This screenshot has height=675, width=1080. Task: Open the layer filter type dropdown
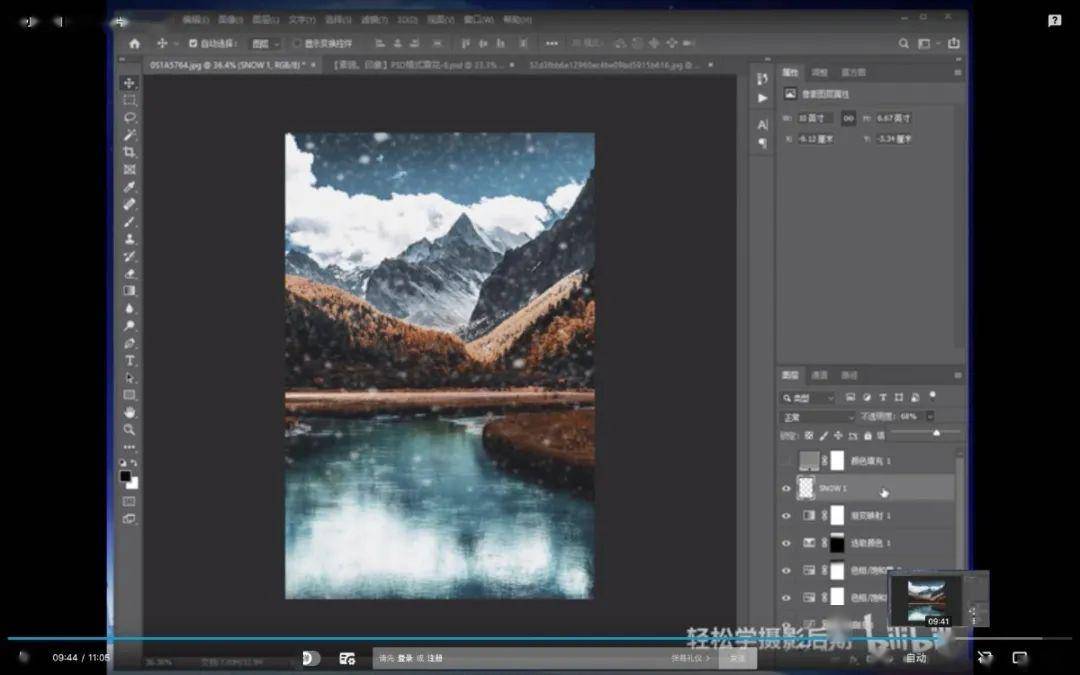click(808, 398)
